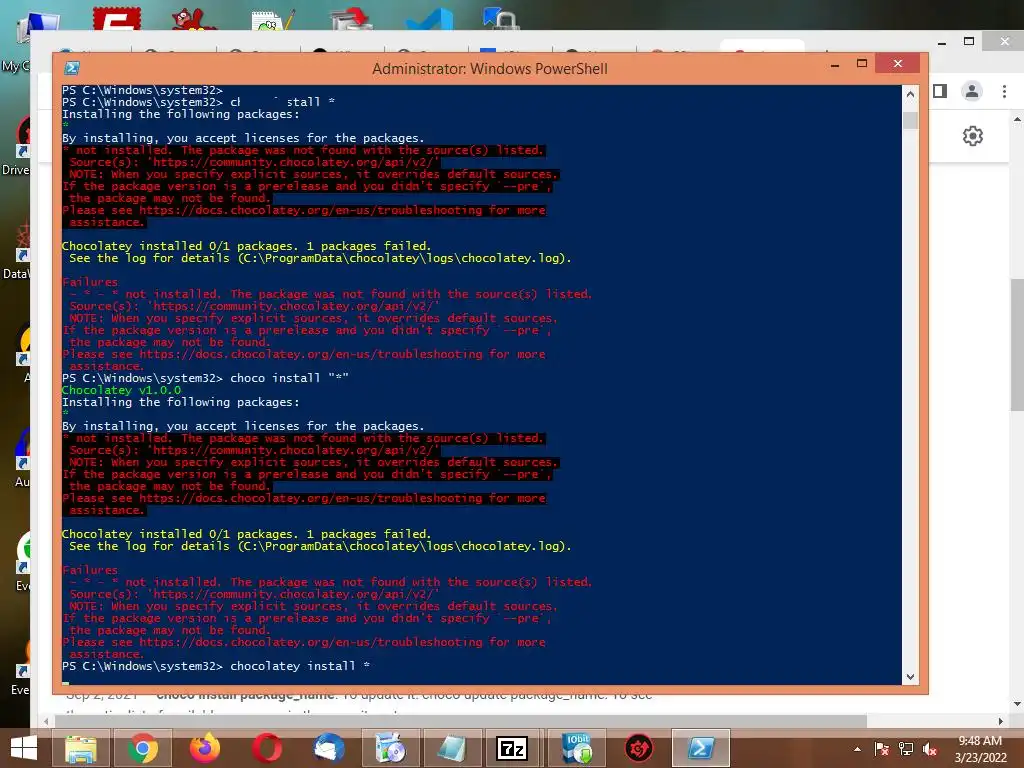Click Chrome page scrollbar down arrow
1024x768 pixels.
1017,704
